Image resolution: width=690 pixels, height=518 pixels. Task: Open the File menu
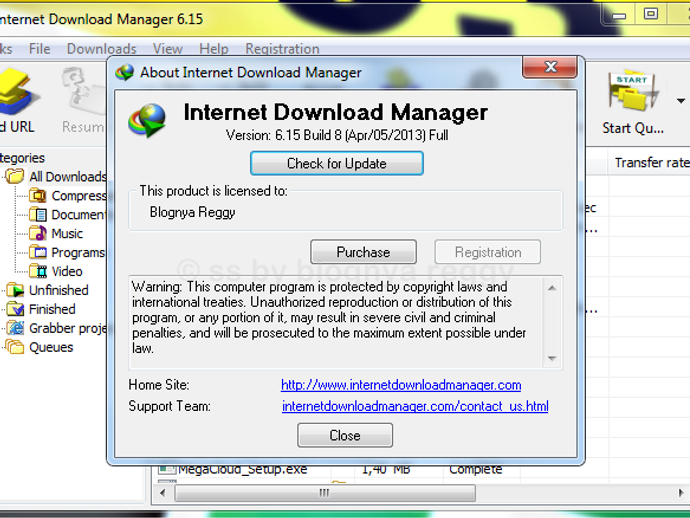tap(40, 48)
